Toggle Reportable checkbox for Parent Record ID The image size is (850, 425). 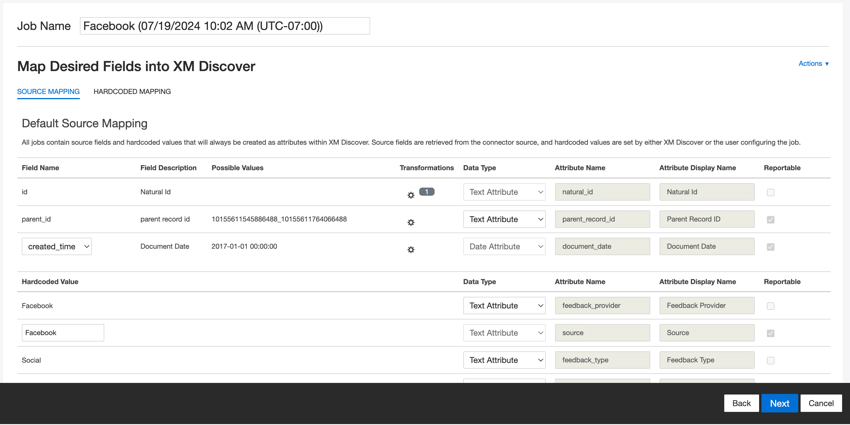pyautogui.click(x=770, y=219)
